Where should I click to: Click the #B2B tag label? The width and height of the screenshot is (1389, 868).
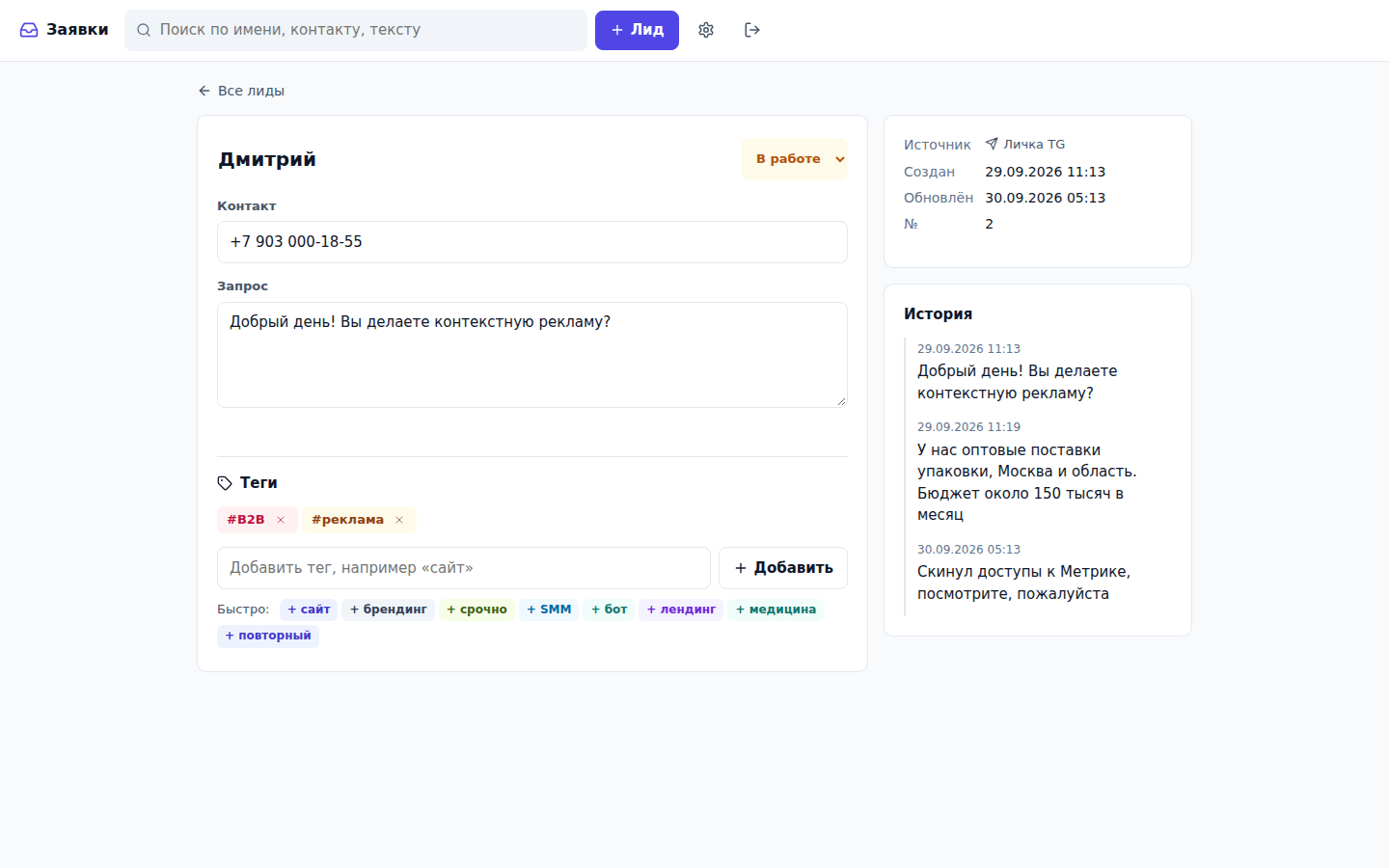tap(245, 520)
